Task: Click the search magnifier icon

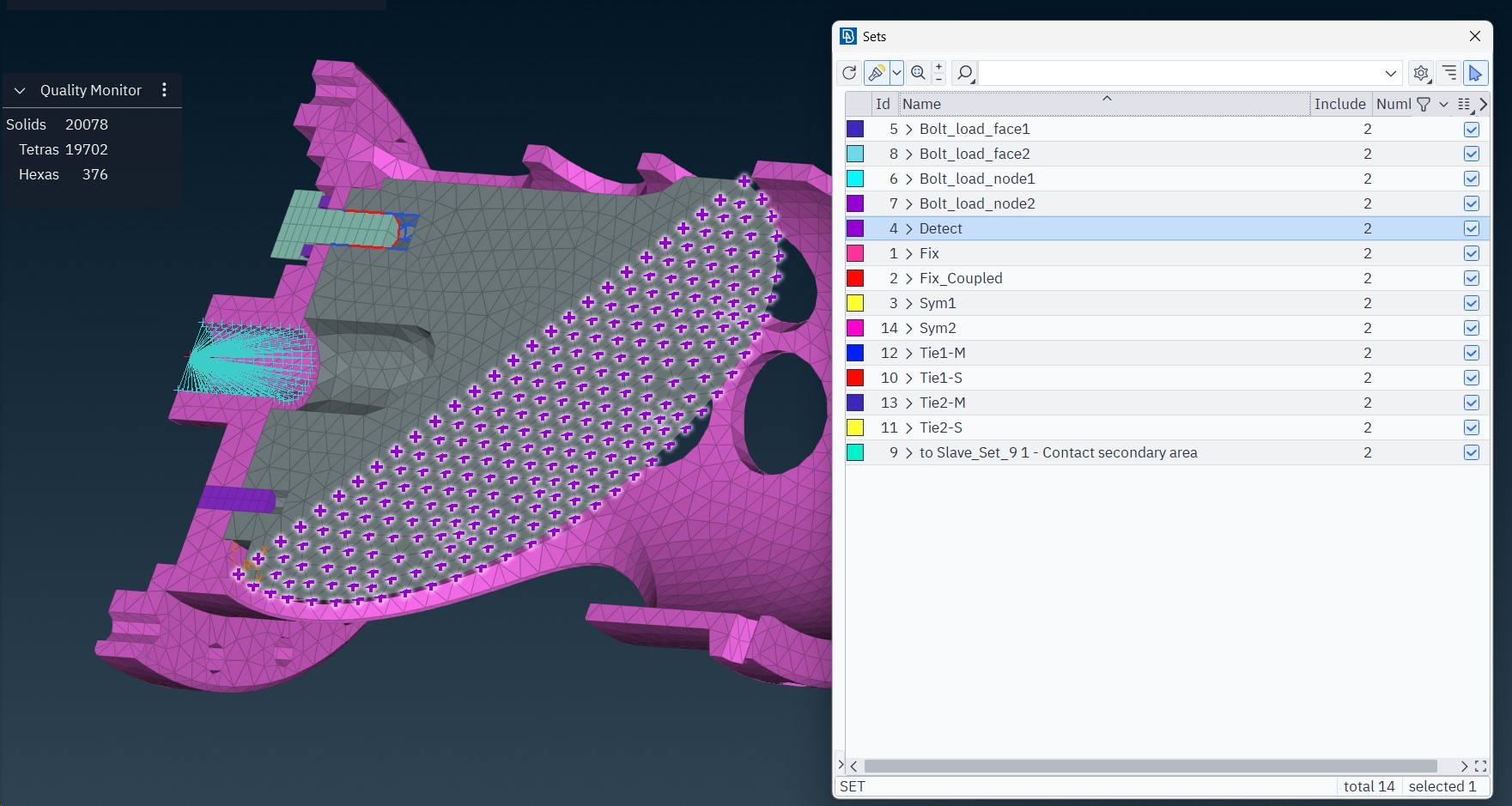Action: tap(965, 73)
